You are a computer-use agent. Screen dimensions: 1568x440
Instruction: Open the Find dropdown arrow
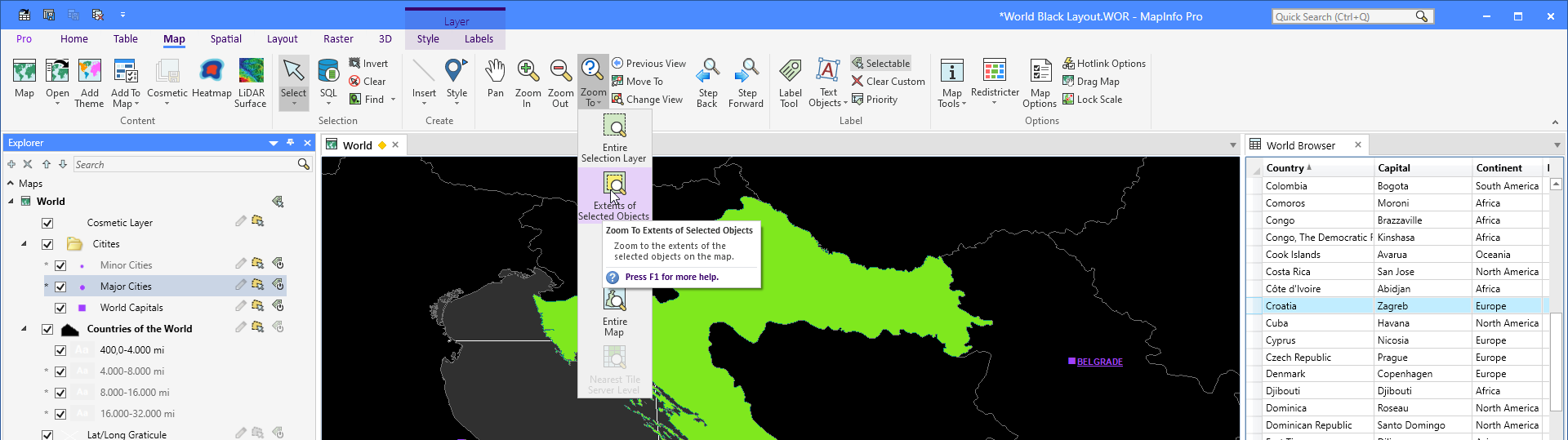pyautogui.click(x=393, y=100)
